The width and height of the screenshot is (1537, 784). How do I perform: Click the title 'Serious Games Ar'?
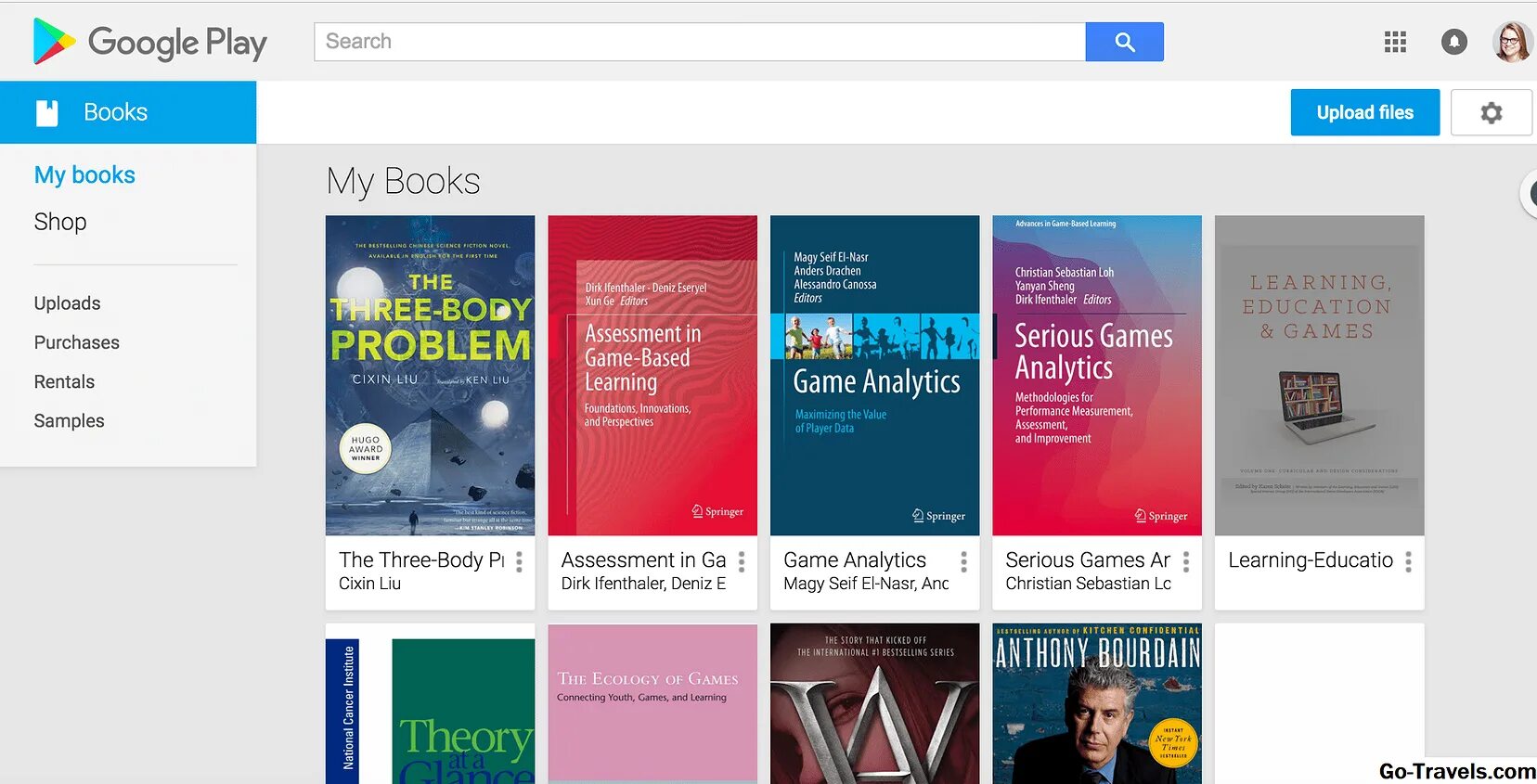[x=1088, y=559]
